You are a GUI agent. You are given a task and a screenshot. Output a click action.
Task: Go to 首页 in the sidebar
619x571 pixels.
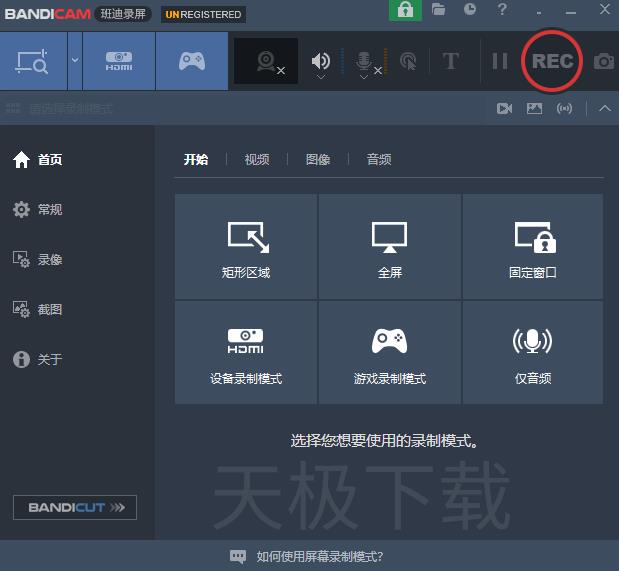tap(38, 160)
